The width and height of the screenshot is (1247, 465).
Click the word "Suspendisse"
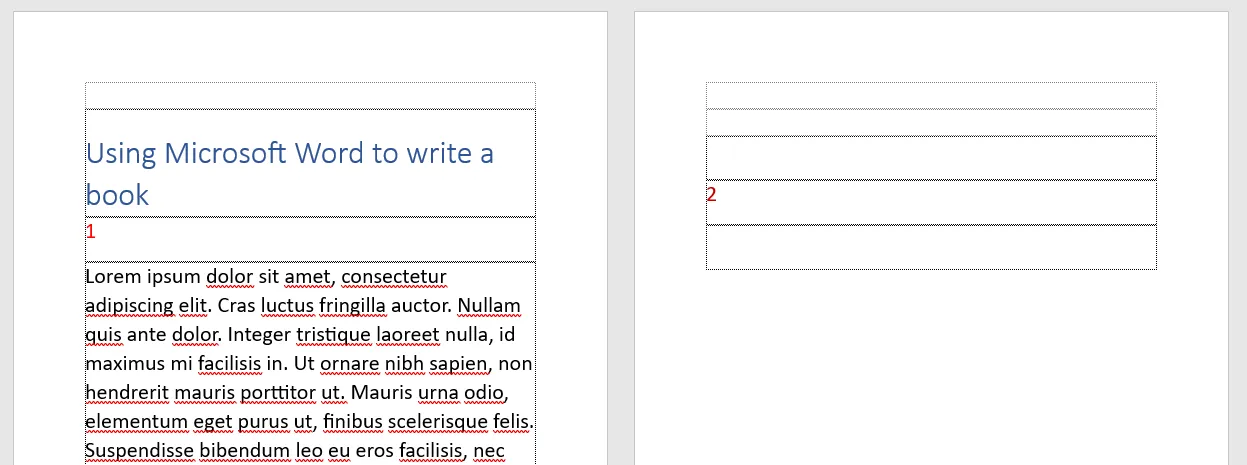click(140, 451)
